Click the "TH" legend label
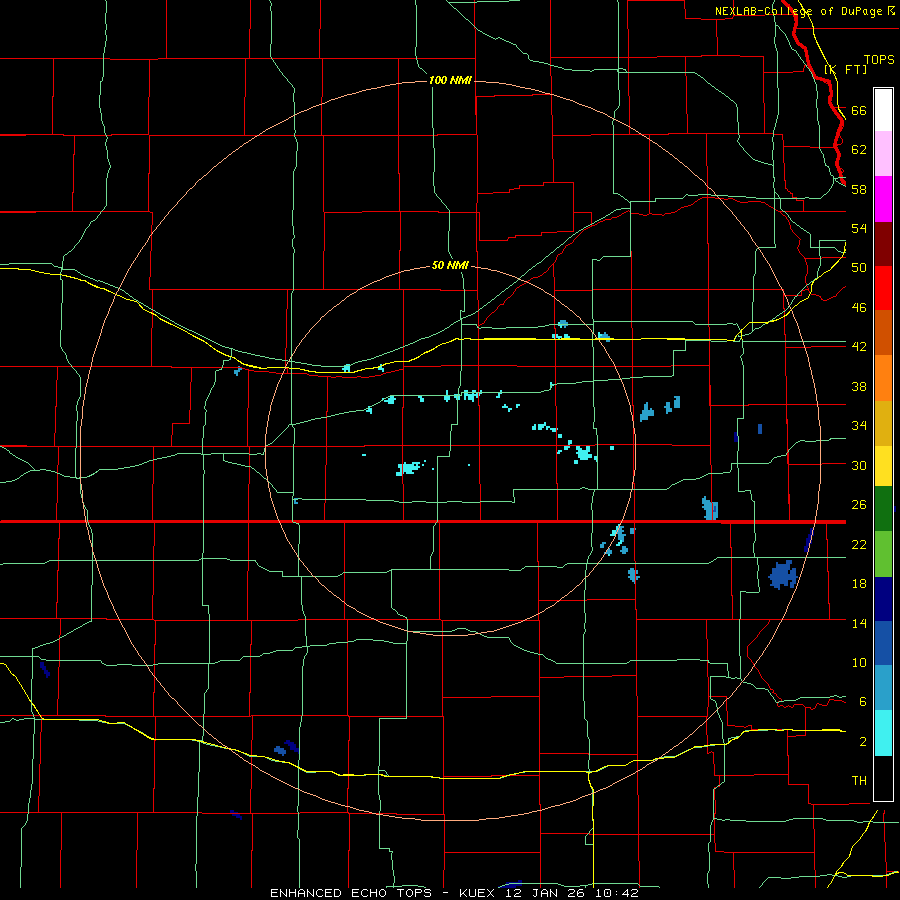 coord(859,781)
